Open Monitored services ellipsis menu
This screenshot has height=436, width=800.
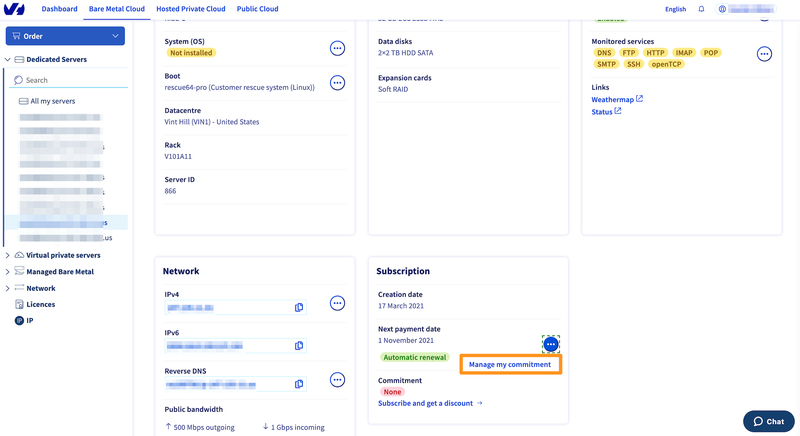click(x=764, y=54)
